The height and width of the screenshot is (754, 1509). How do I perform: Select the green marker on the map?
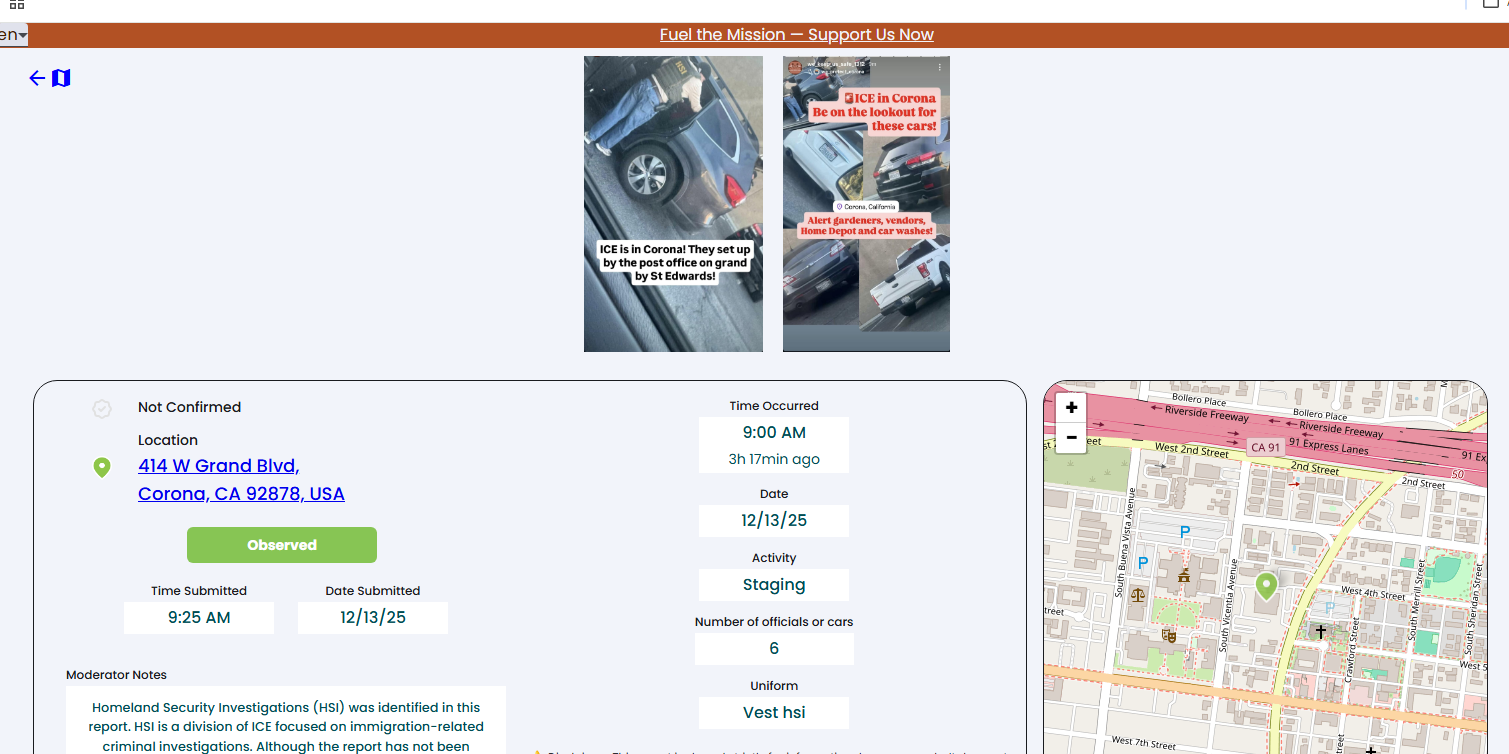(1266, 586)
